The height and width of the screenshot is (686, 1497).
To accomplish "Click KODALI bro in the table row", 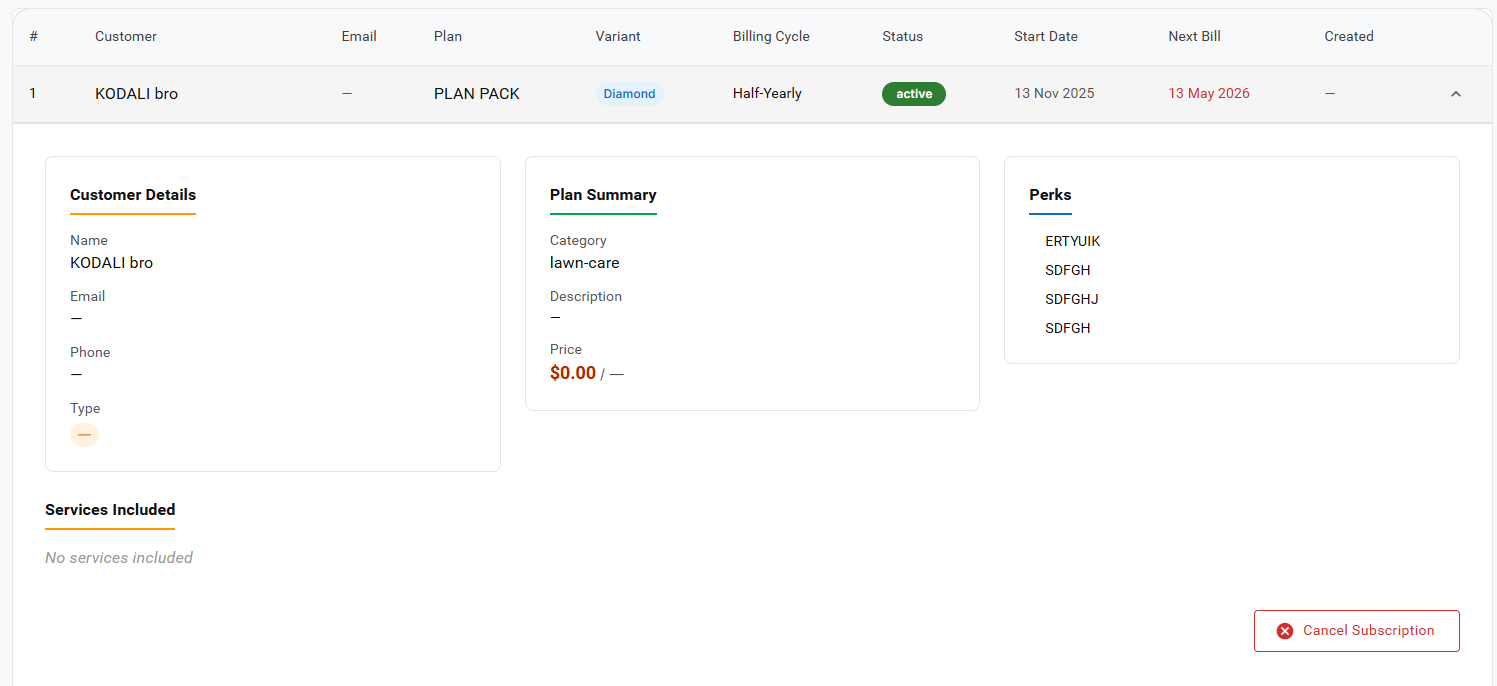I will (137, 94).
